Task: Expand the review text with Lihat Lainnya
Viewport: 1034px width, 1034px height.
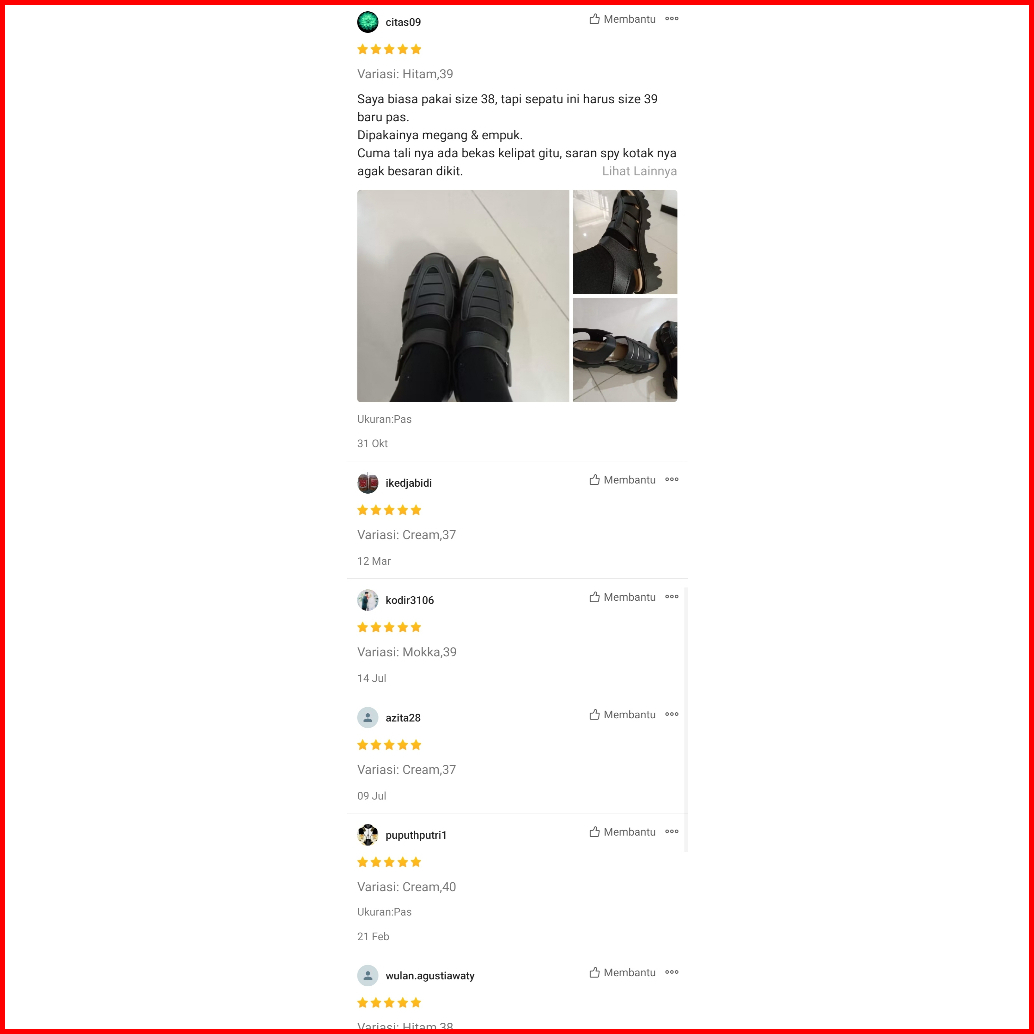Action: click(x=639, y=171)
